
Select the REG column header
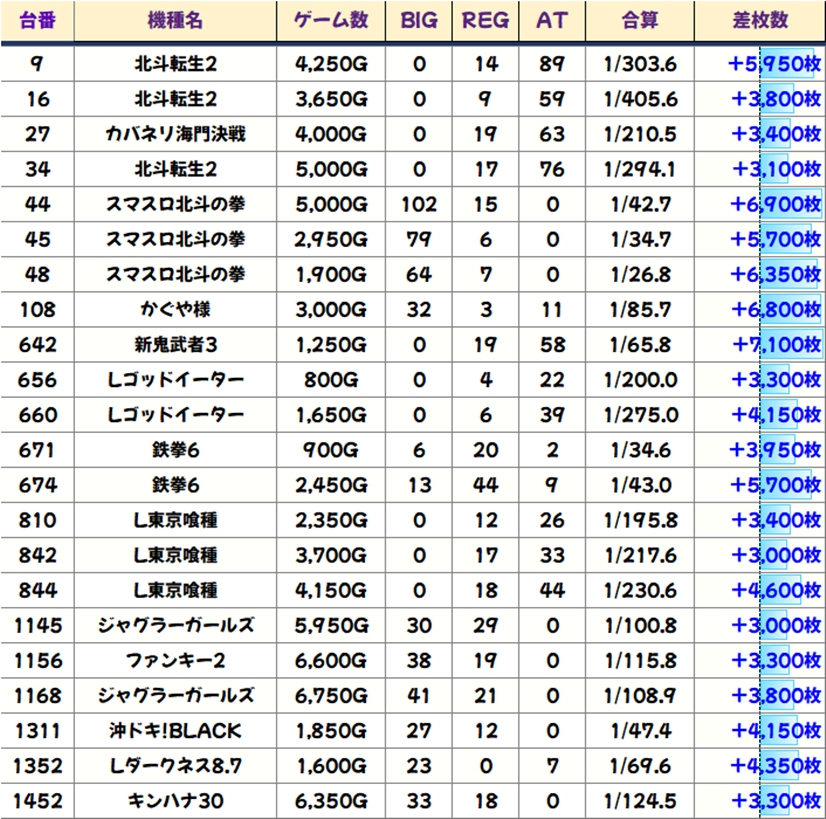(485, 22)
